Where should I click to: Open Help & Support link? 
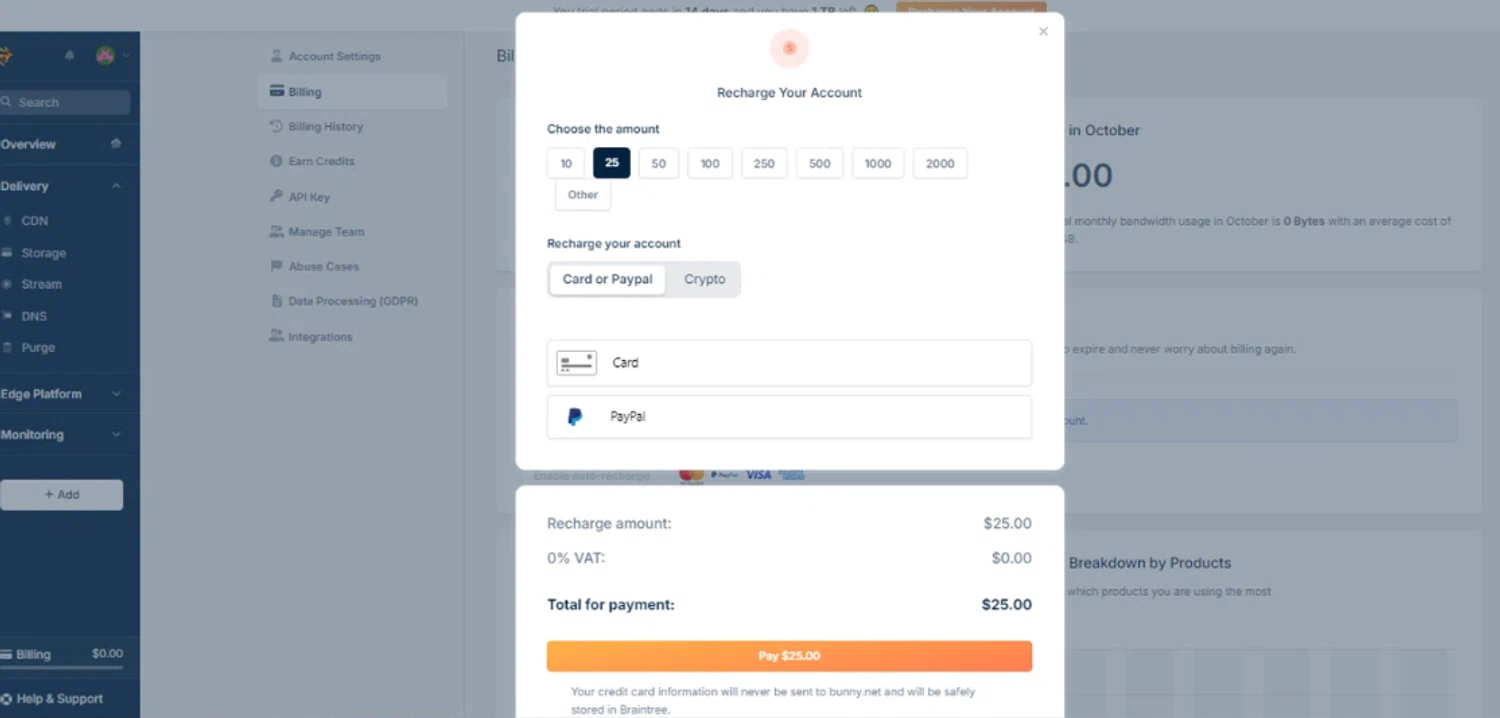[x=59, y=699]
